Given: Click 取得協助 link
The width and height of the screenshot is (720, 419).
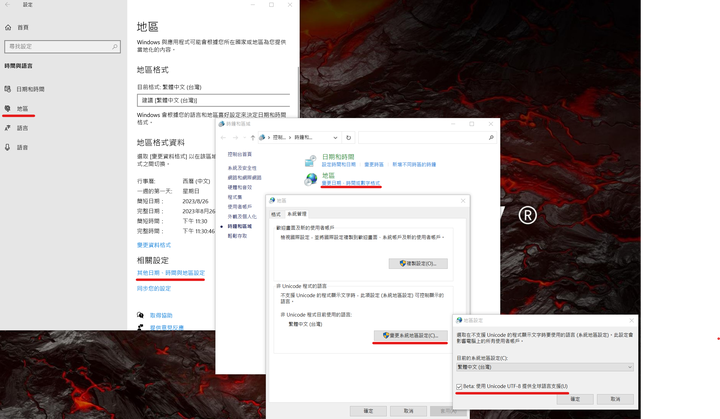Looking at the screenshot, I should (161, 316).
